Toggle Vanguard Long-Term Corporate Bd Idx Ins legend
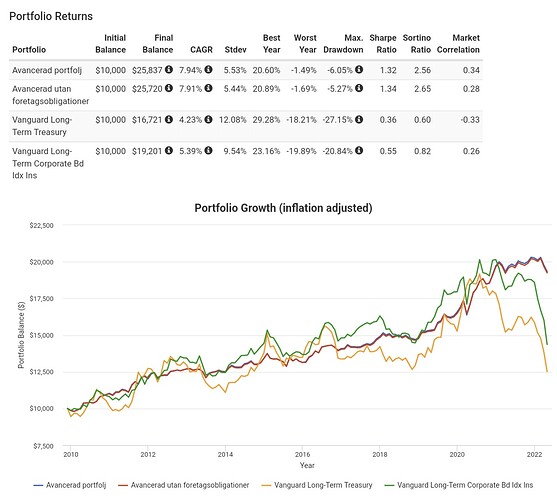The height and width of the screenshot is (499, 557). (x=459, y=485)
